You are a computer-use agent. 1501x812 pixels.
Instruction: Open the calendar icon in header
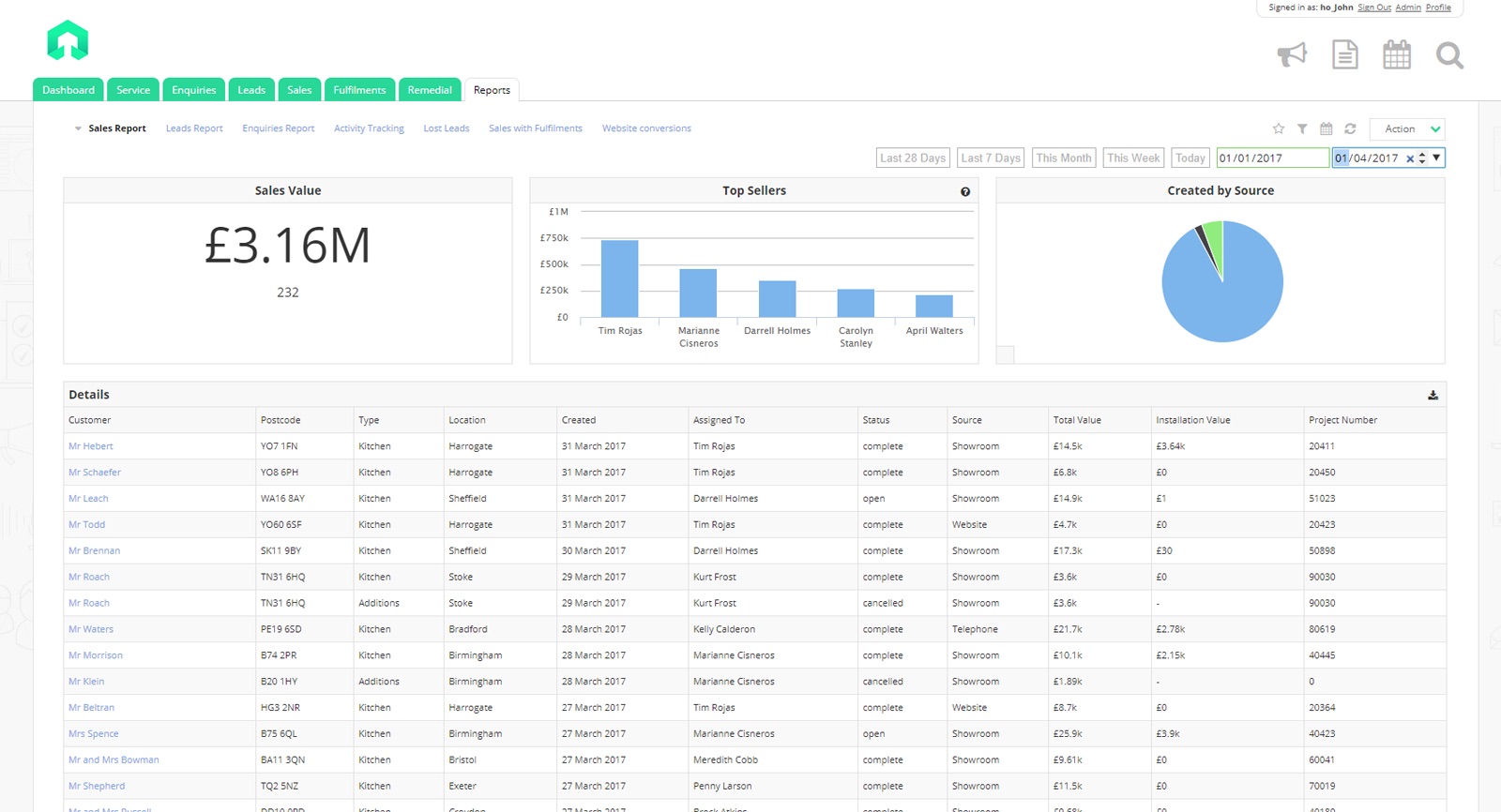point(1397,54)
